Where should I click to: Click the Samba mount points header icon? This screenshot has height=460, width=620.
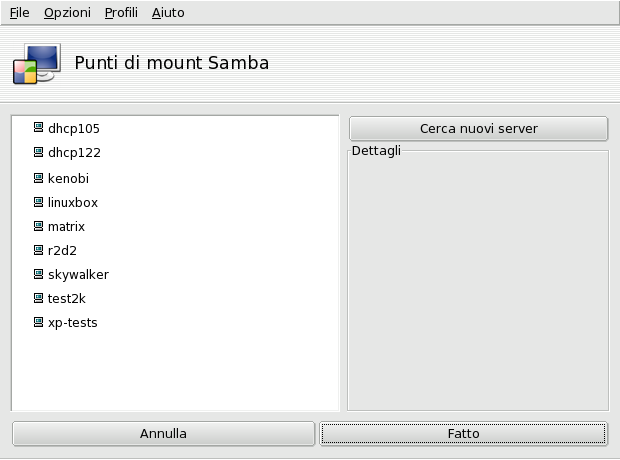click(36, 63)
